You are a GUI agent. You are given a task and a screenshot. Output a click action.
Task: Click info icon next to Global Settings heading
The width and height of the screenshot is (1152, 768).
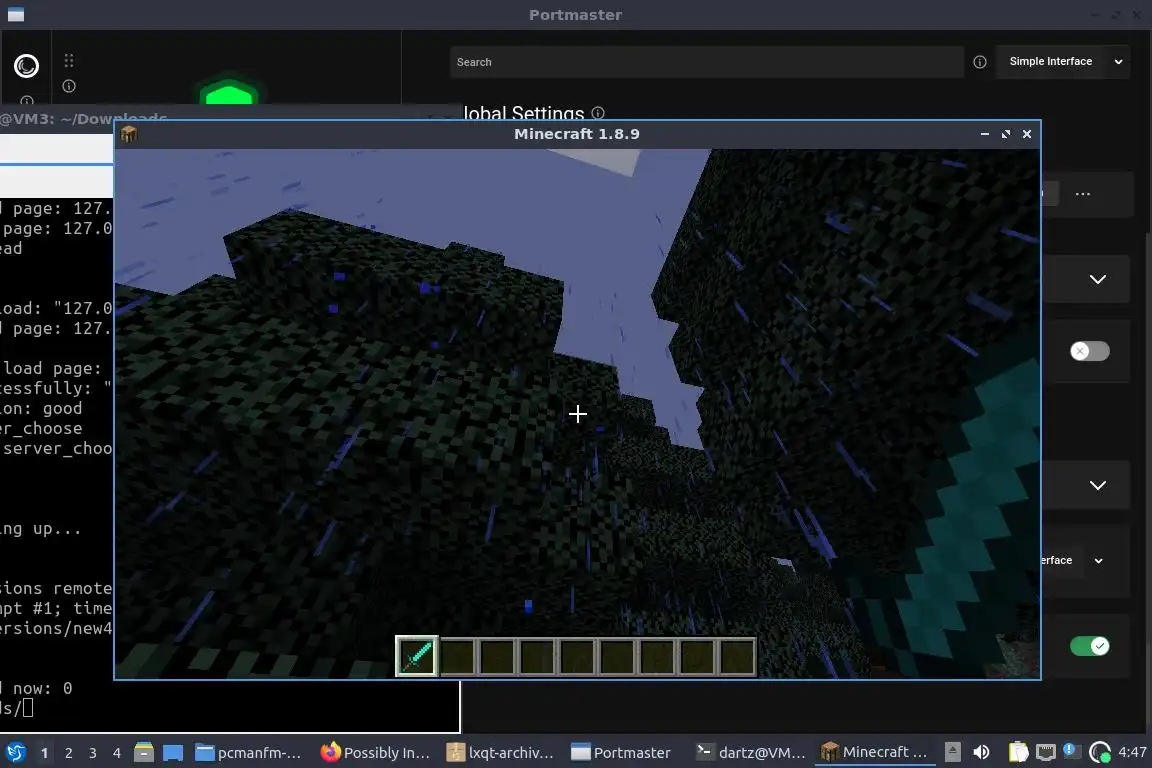pos(598,112)
